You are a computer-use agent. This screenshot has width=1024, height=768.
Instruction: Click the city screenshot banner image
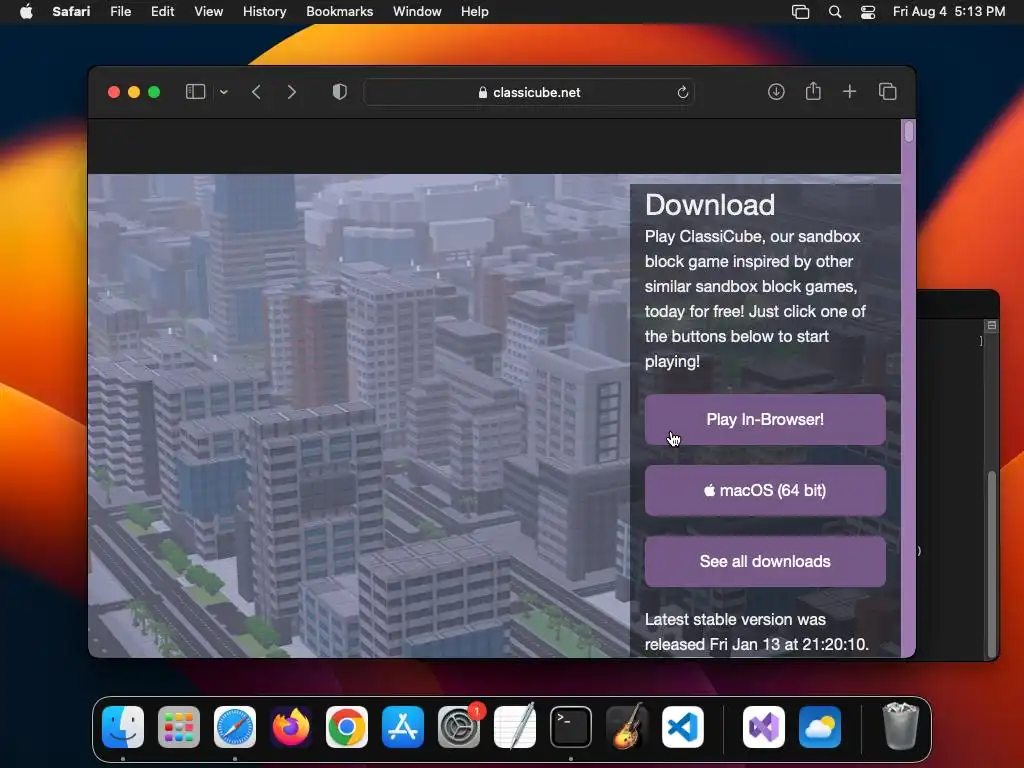(x=359, y=415)
